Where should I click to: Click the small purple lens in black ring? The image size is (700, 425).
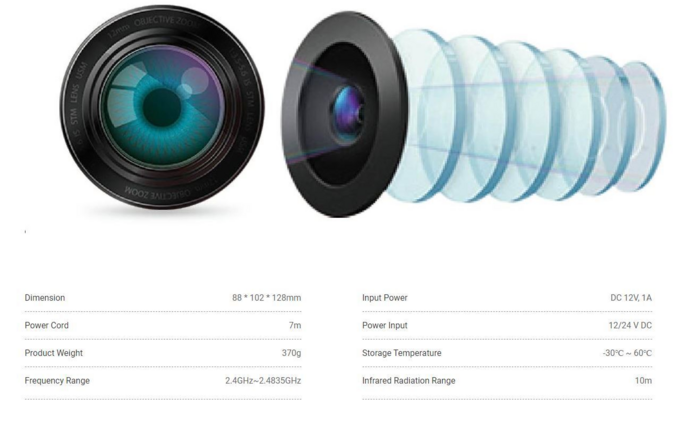tap(348, 110)
